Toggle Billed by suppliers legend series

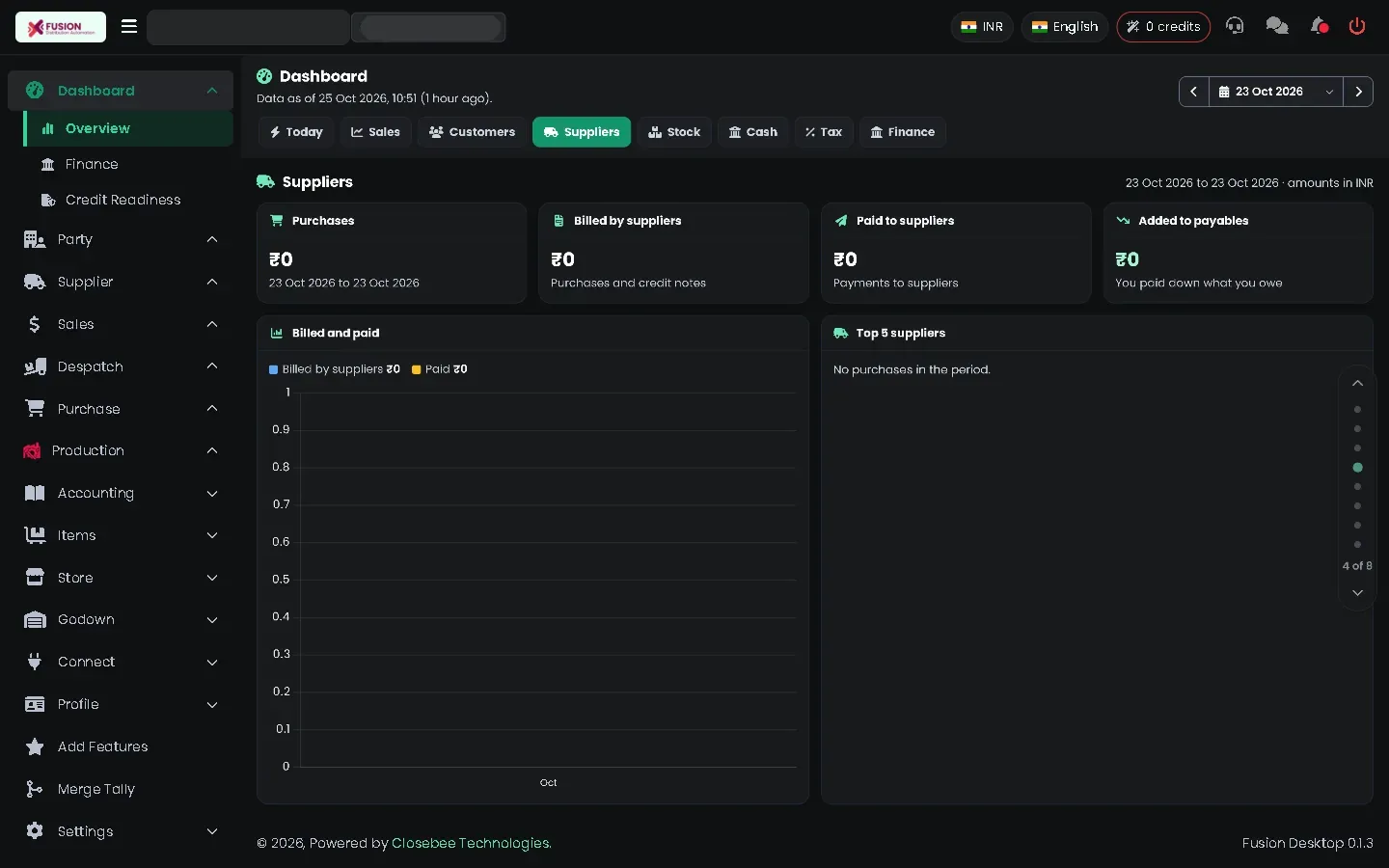[x=335, y=369]
